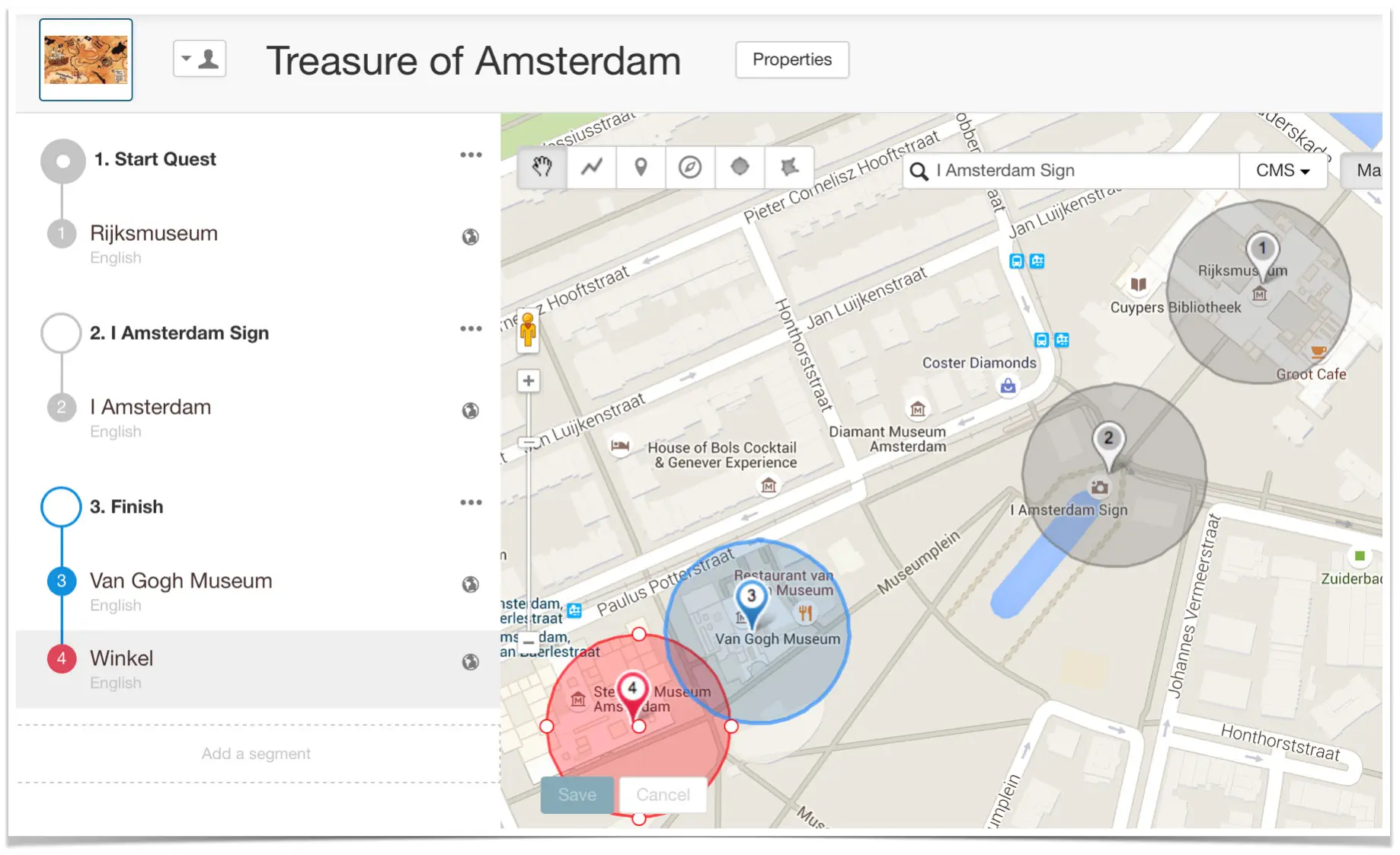Click map marker 3 at Van Gogh Museum
Viewport: 1400px width, 855px height.
coord(752,602)
